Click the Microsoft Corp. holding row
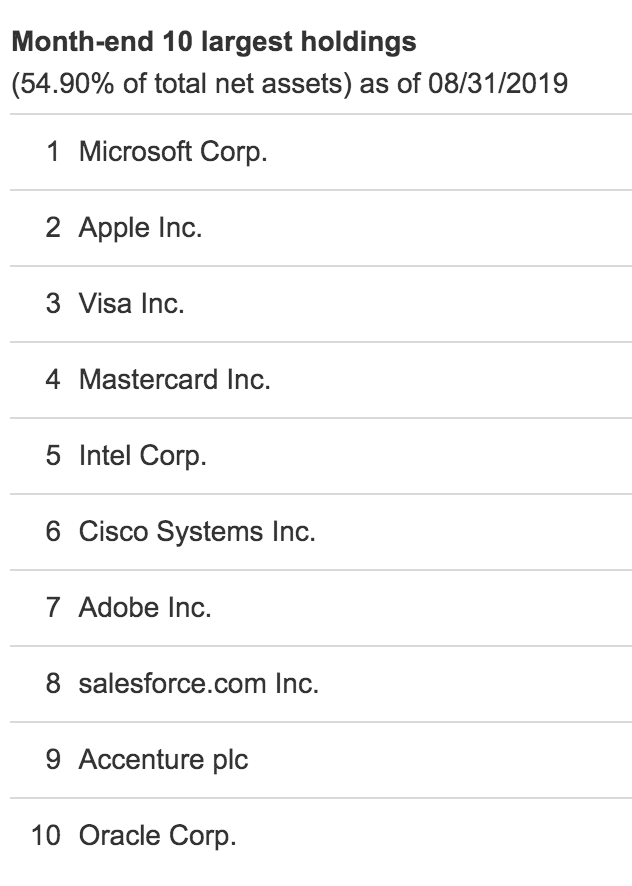 tap(321, 152)
